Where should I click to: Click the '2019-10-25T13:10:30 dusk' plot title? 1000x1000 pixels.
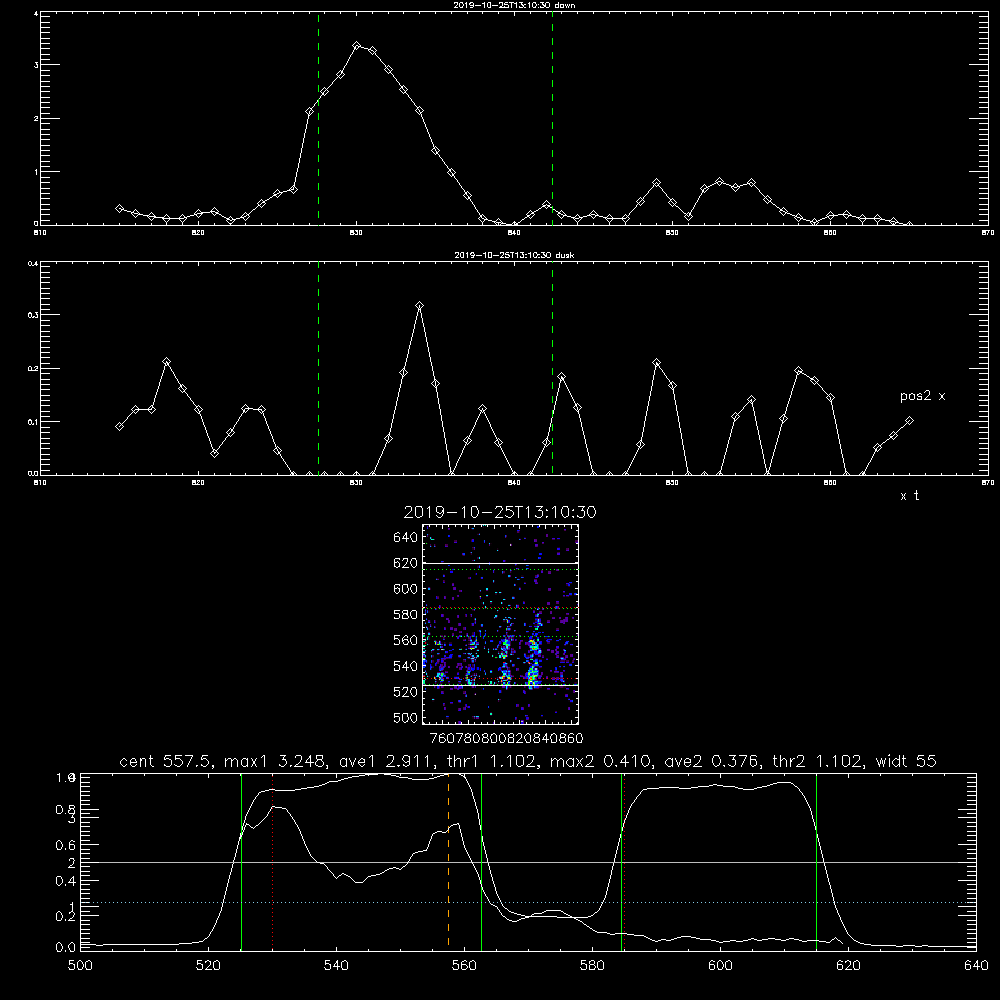pyautogui.click(x=514, y=255)
